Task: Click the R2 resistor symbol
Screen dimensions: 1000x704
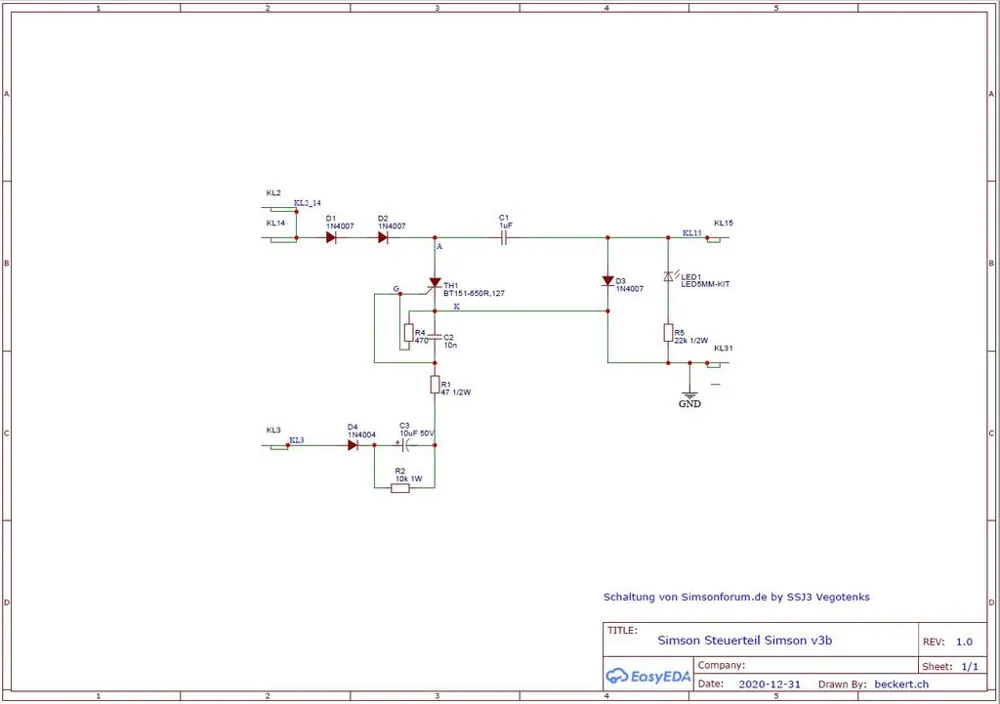Action: [x=400, y=488]
